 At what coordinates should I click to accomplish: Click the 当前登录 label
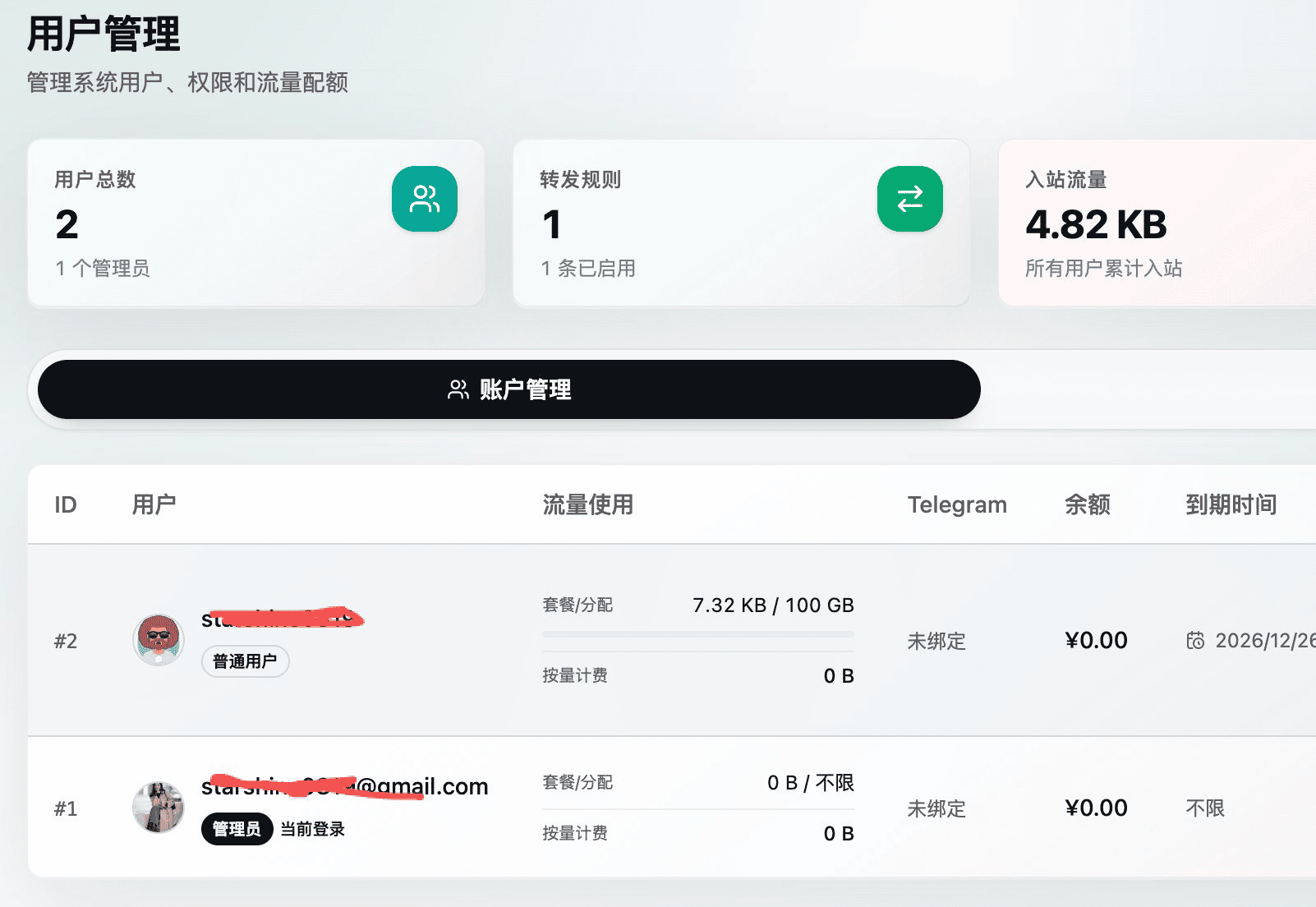[x=313, y=829]
